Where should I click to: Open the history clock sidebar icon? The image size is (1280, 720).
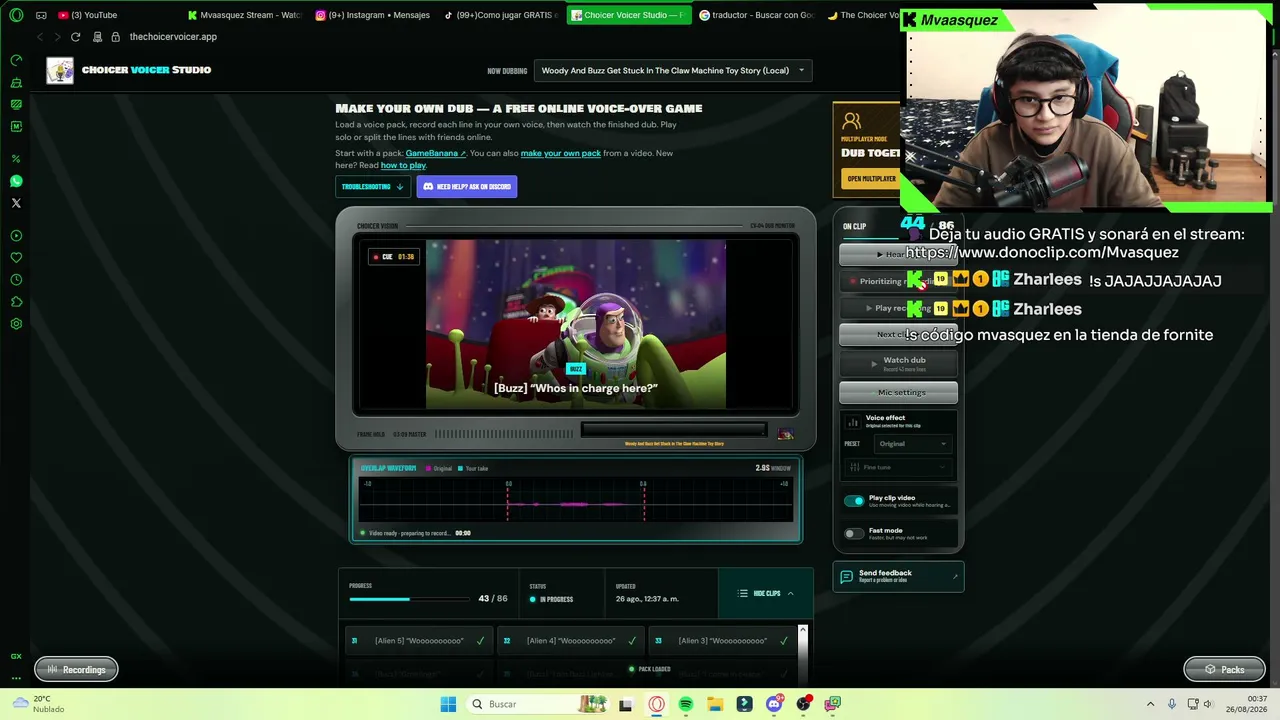click(x=16, y=280)
